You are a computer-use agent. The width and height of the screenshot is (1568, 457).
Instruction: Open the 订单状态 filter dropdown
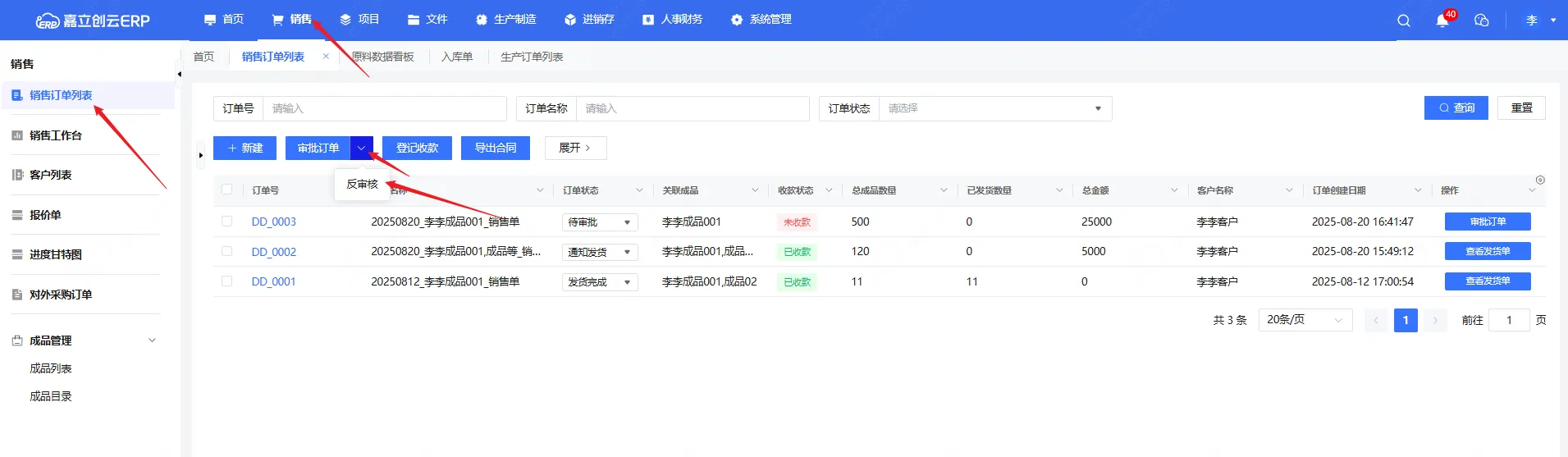coord(994,108)
